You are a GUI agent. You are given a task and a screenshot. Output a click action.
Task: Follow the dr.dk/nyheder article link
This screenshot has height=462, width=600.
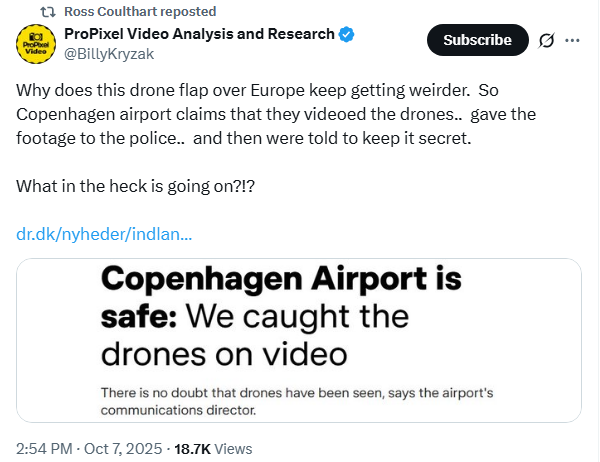104,234
